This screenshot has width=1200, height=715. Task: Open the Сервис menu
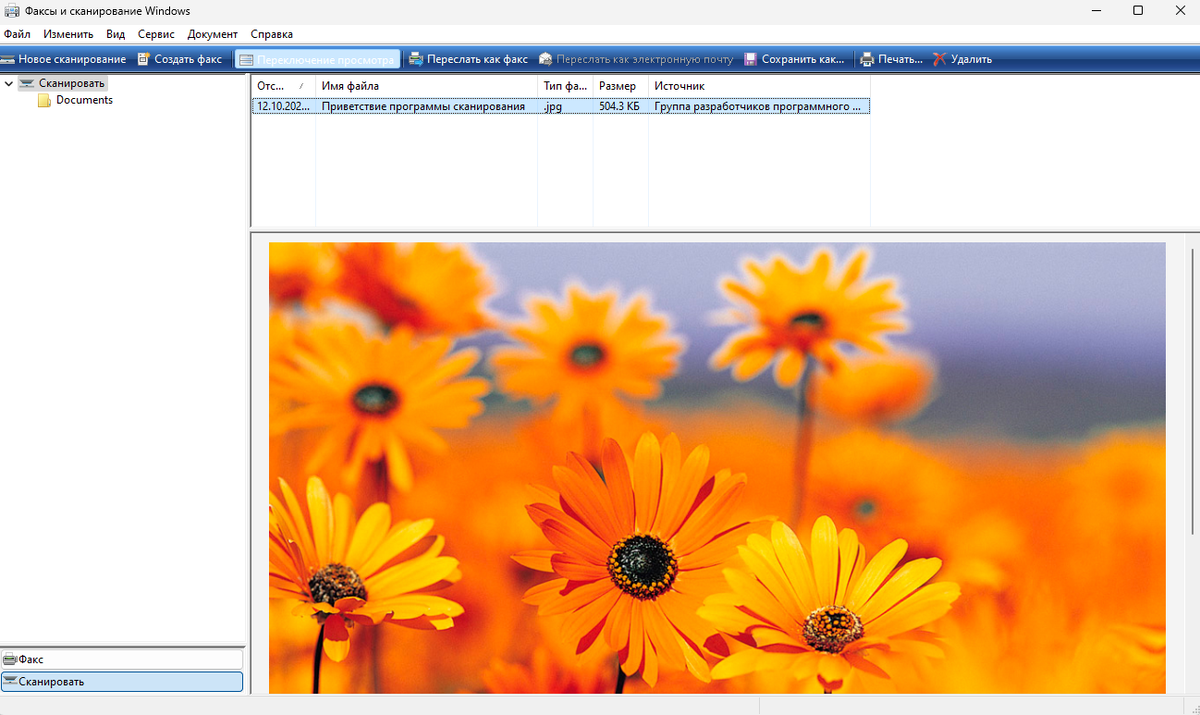156,34
